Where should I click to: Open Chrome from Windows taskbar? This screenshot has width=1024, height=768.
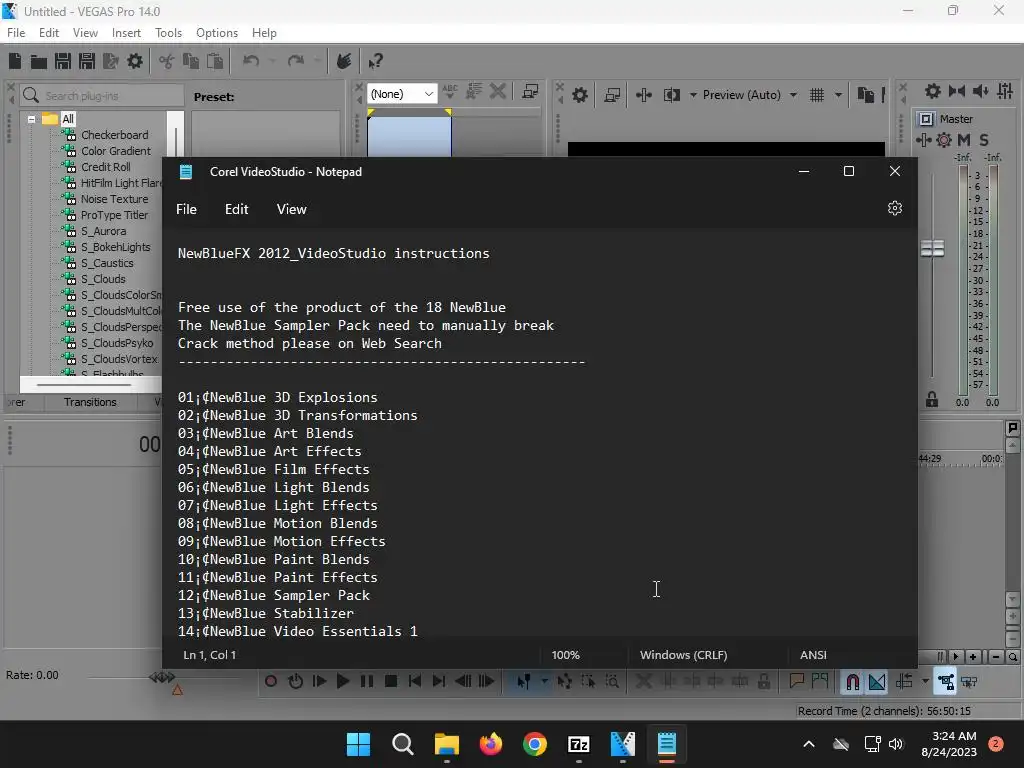click(x=535, y=744)
